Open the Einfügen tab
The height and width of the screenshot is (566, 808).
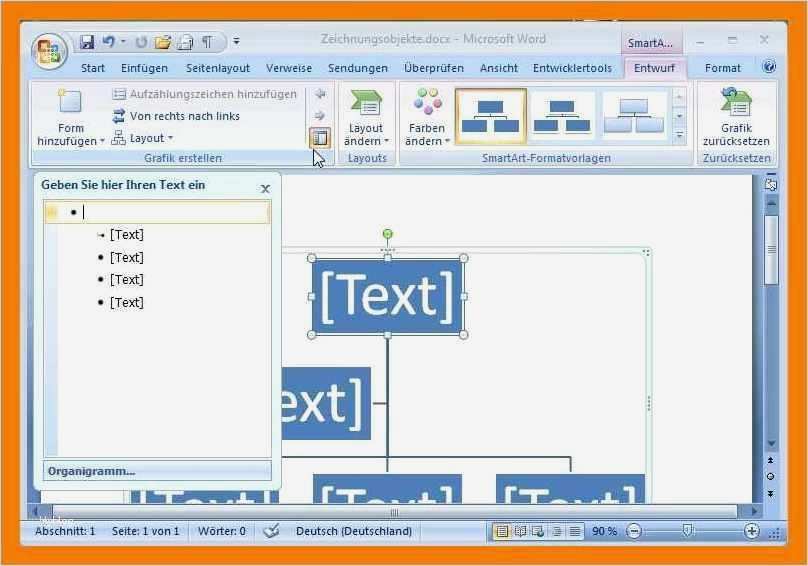[x=144, y=68]
